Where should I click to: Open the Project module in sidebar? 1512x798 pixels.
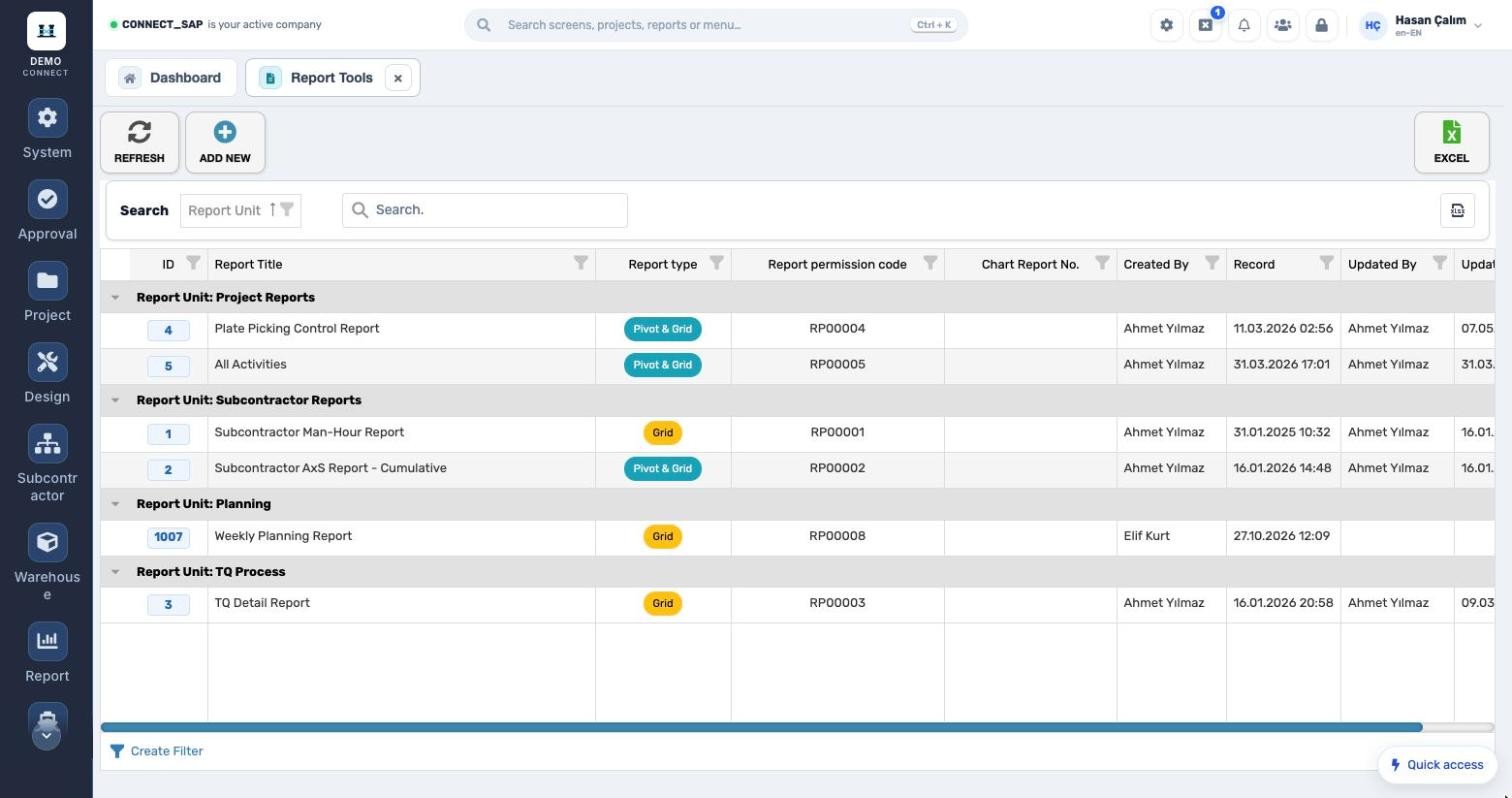click(x=47, y=292)
